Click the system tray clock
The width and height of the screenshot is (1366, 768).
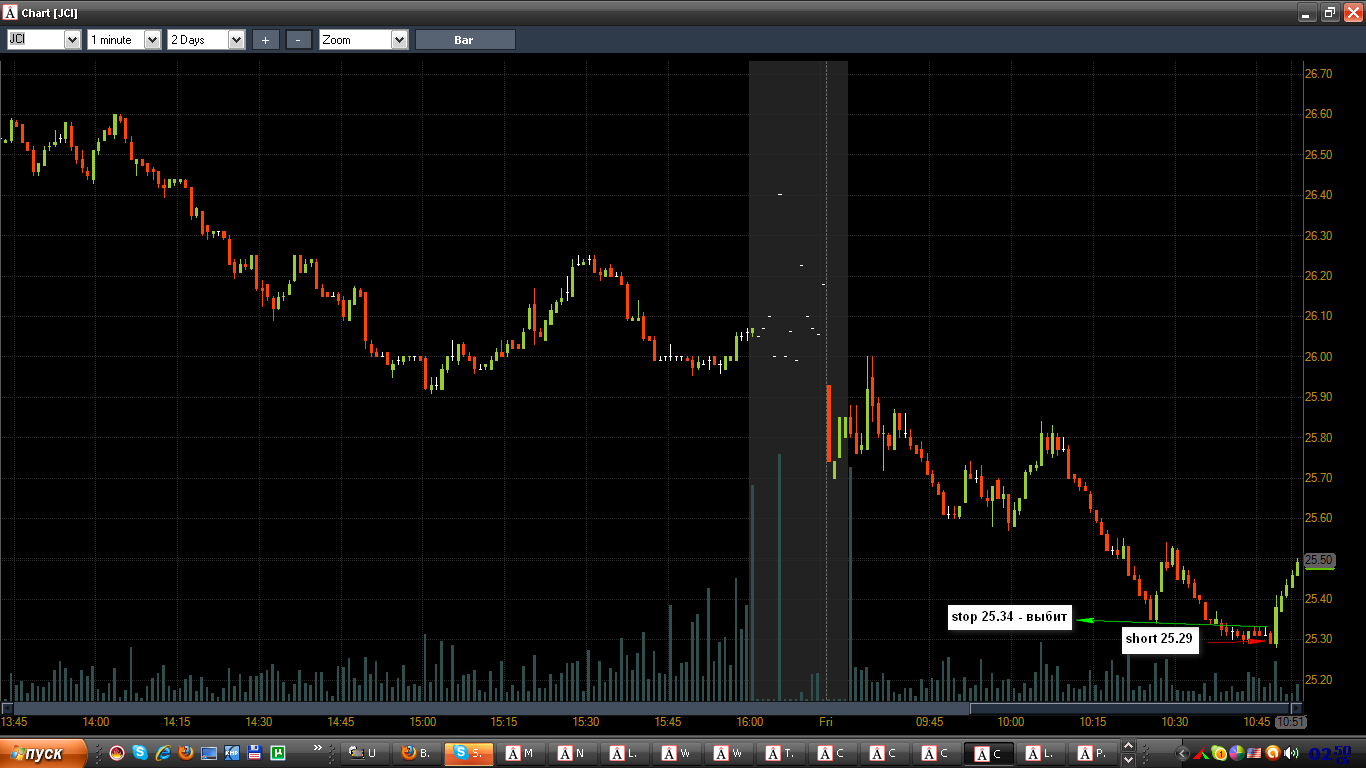(1329, 753)
